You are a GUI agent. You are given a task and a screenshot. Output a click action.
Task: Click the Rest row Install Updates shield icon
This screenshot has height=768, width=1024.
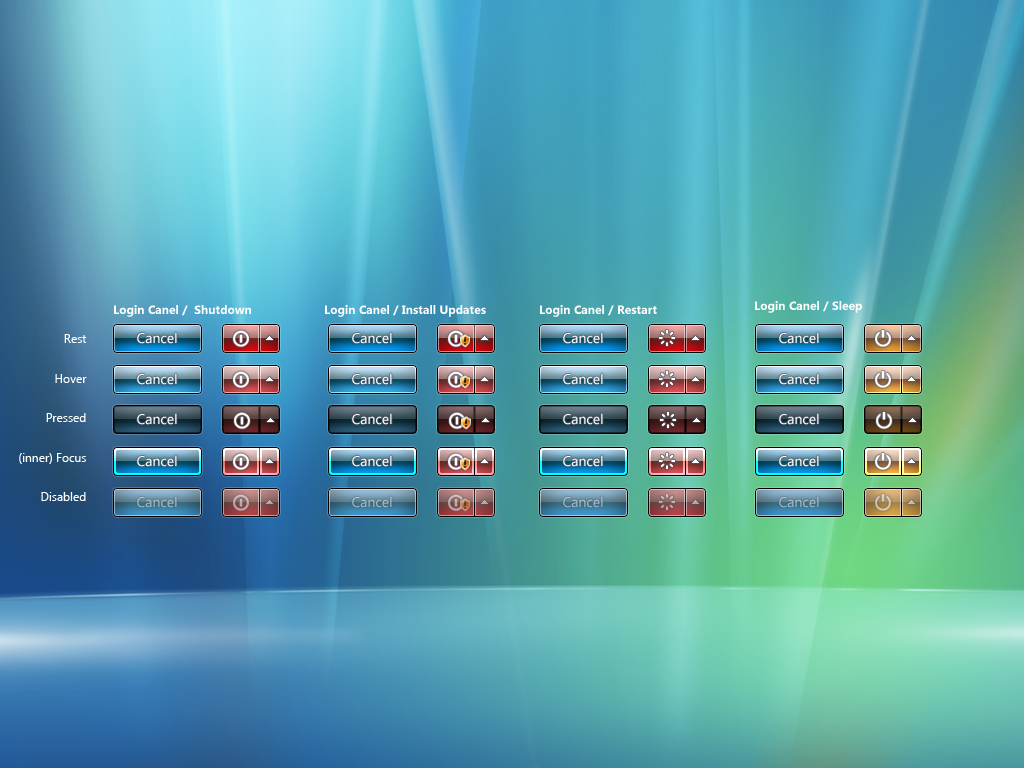(x=456, y=338)
